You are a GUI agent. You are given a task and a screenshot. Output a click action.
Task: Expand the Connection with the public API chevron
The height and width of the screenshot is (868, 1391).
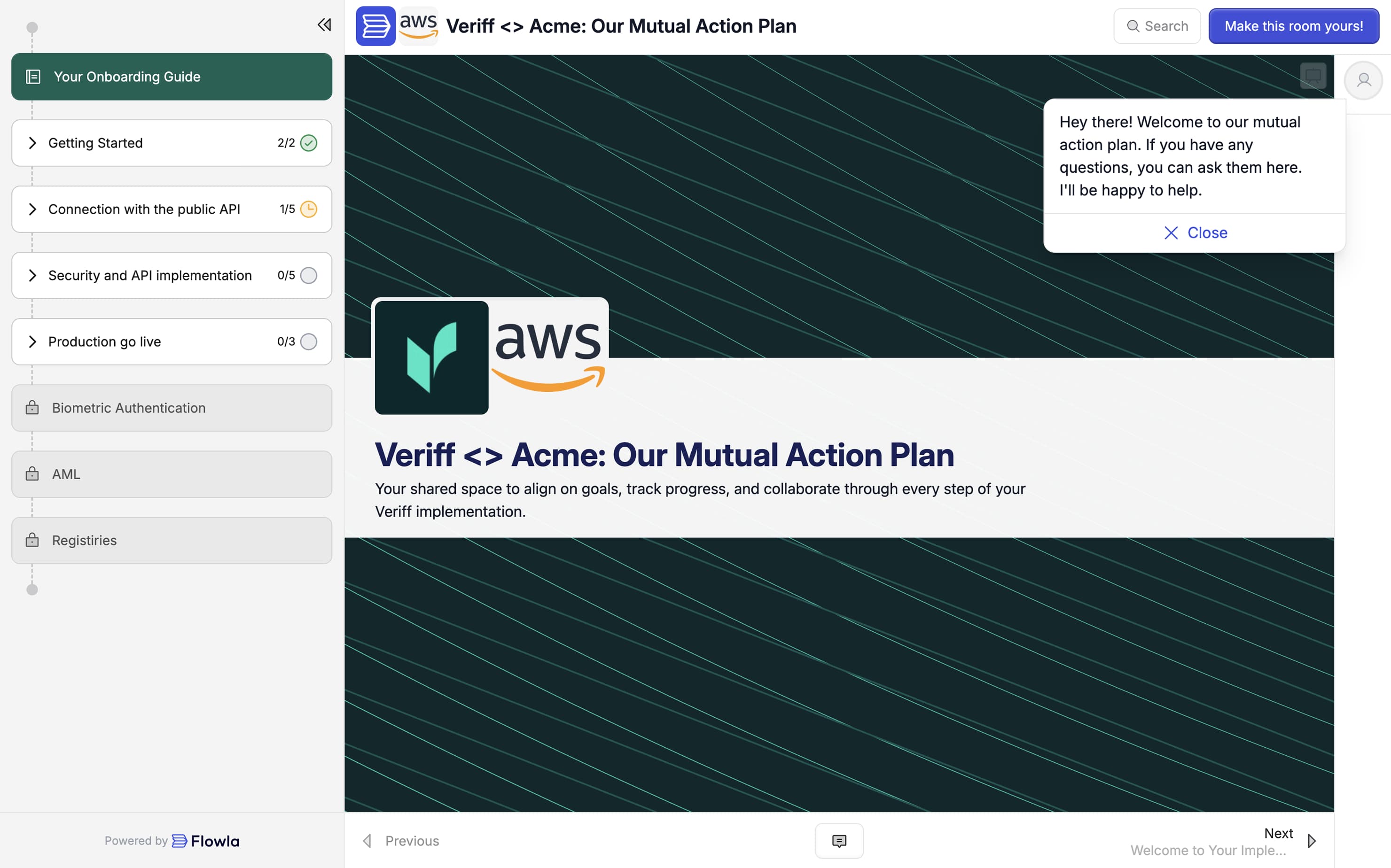point(33,209)
